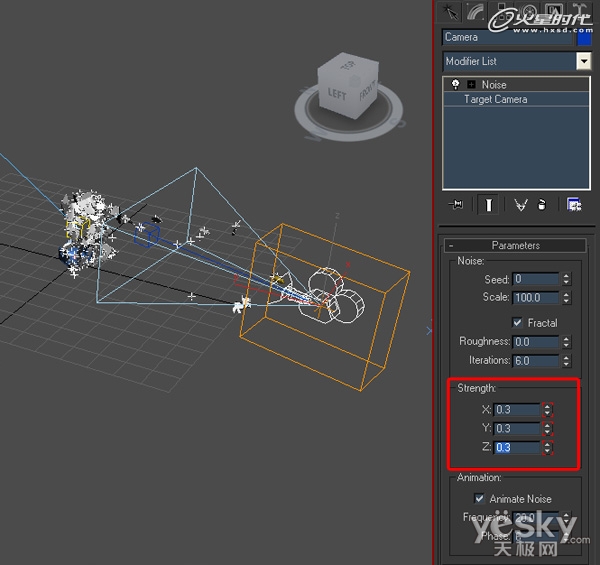Toggle the Animate Noise checkbox

click(479, 498)
